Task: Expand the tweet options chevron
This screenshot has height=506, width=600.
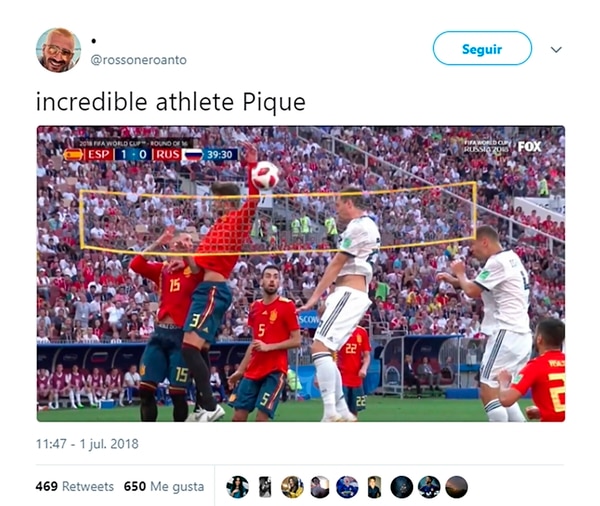Action: click(x=556, y=49)
